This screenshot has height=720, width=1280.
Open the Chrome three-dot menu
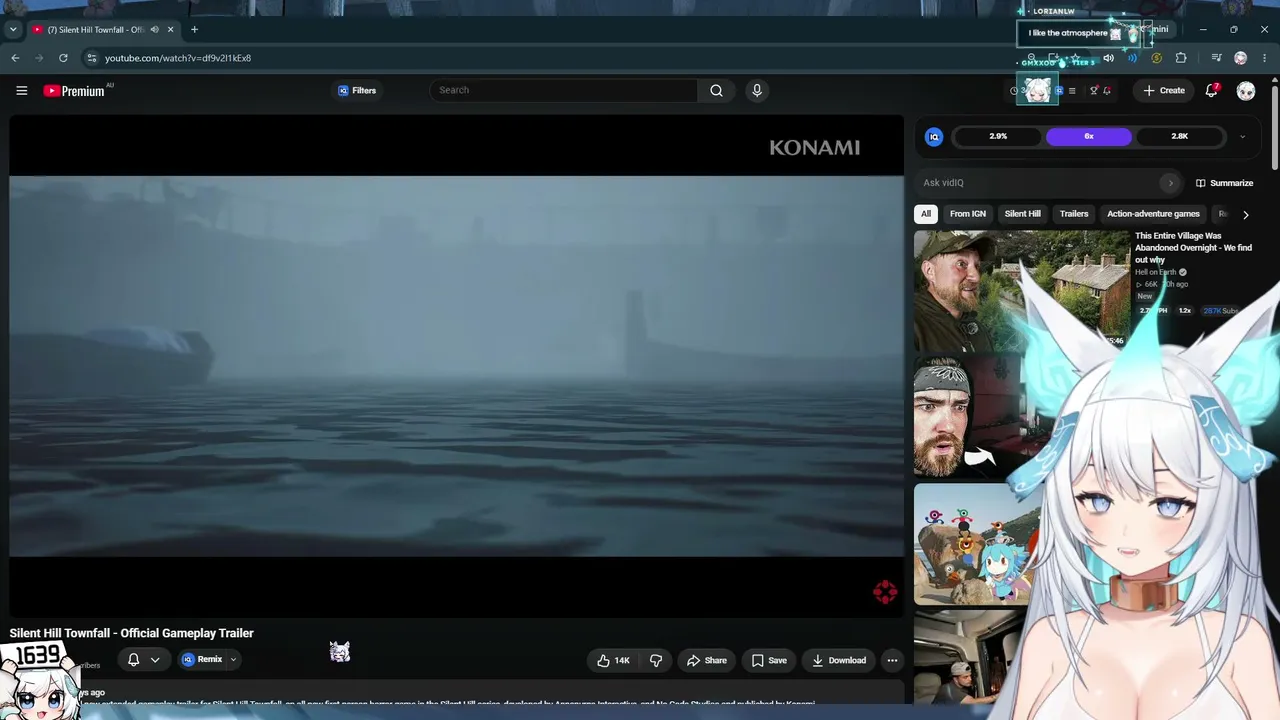(1264, 58)
